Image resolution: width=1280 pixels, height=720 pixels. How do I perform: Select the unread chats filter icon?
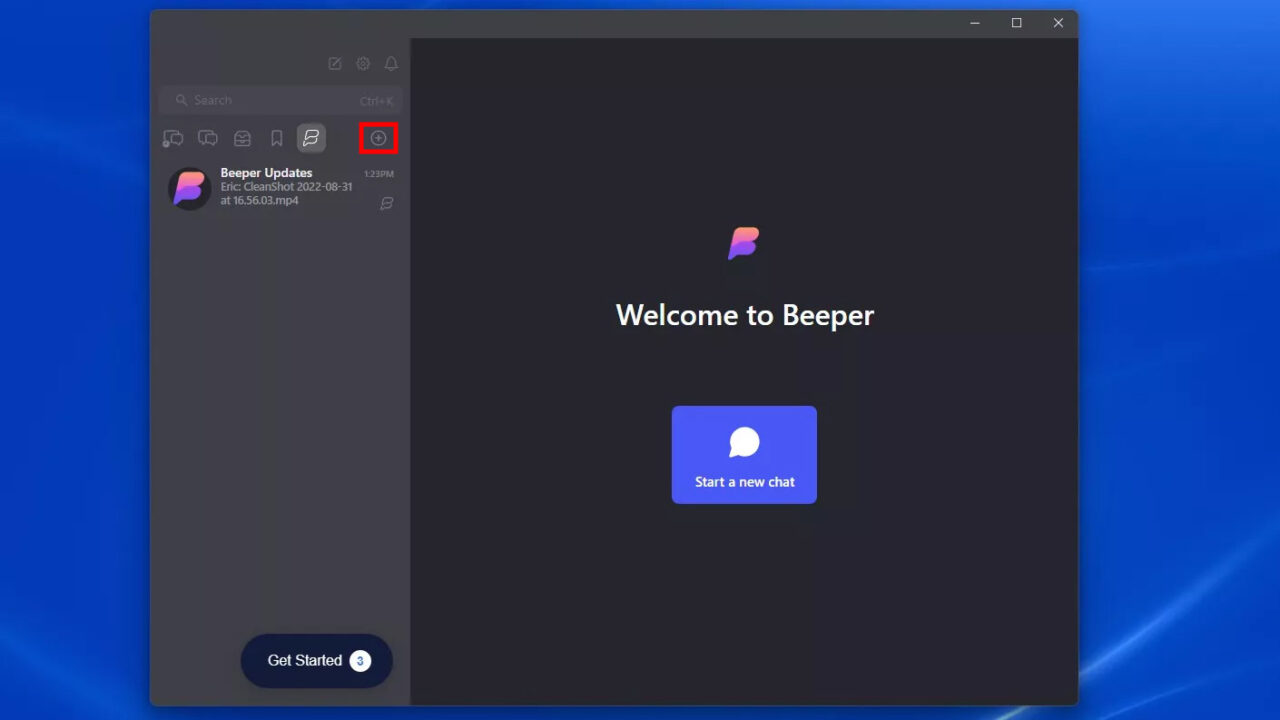[x=172, y=138]
